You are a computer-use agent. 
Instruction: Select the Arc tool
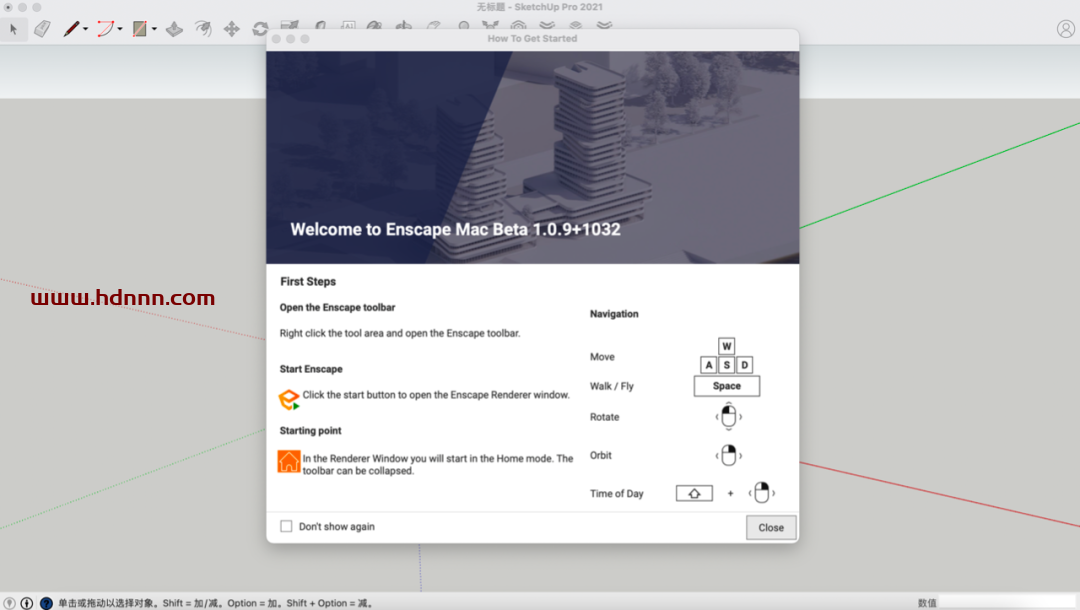click(x=105, y=29)
